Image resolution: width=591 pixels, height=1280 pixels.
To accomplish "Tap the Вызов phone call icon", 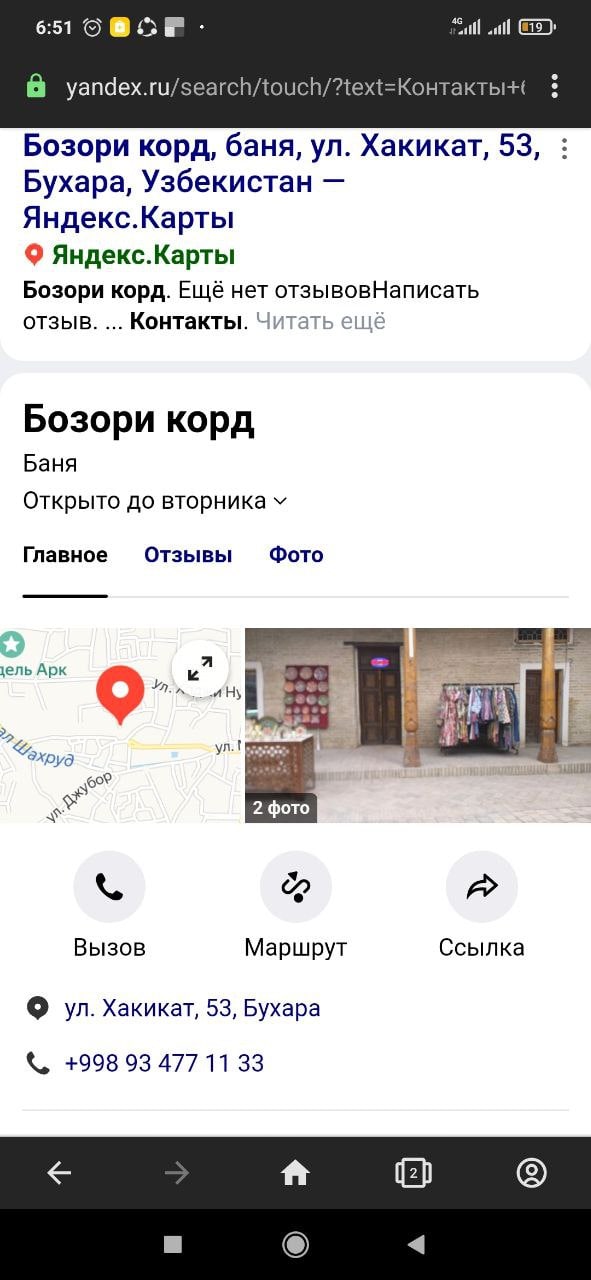I will [x=109, y=886].
